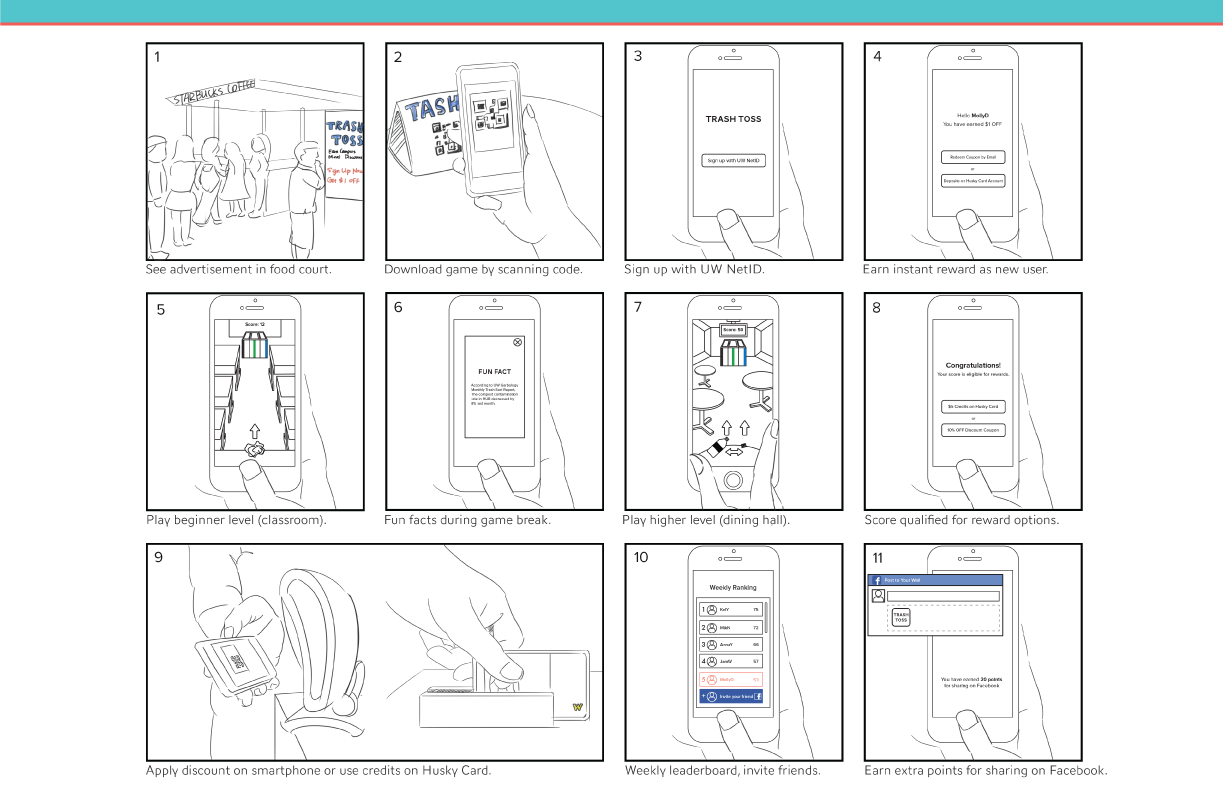Click the 'Weekly Ranking' heading in panel 10
This screenshot has width=1223, height=790.
click(x=733, y=588)
